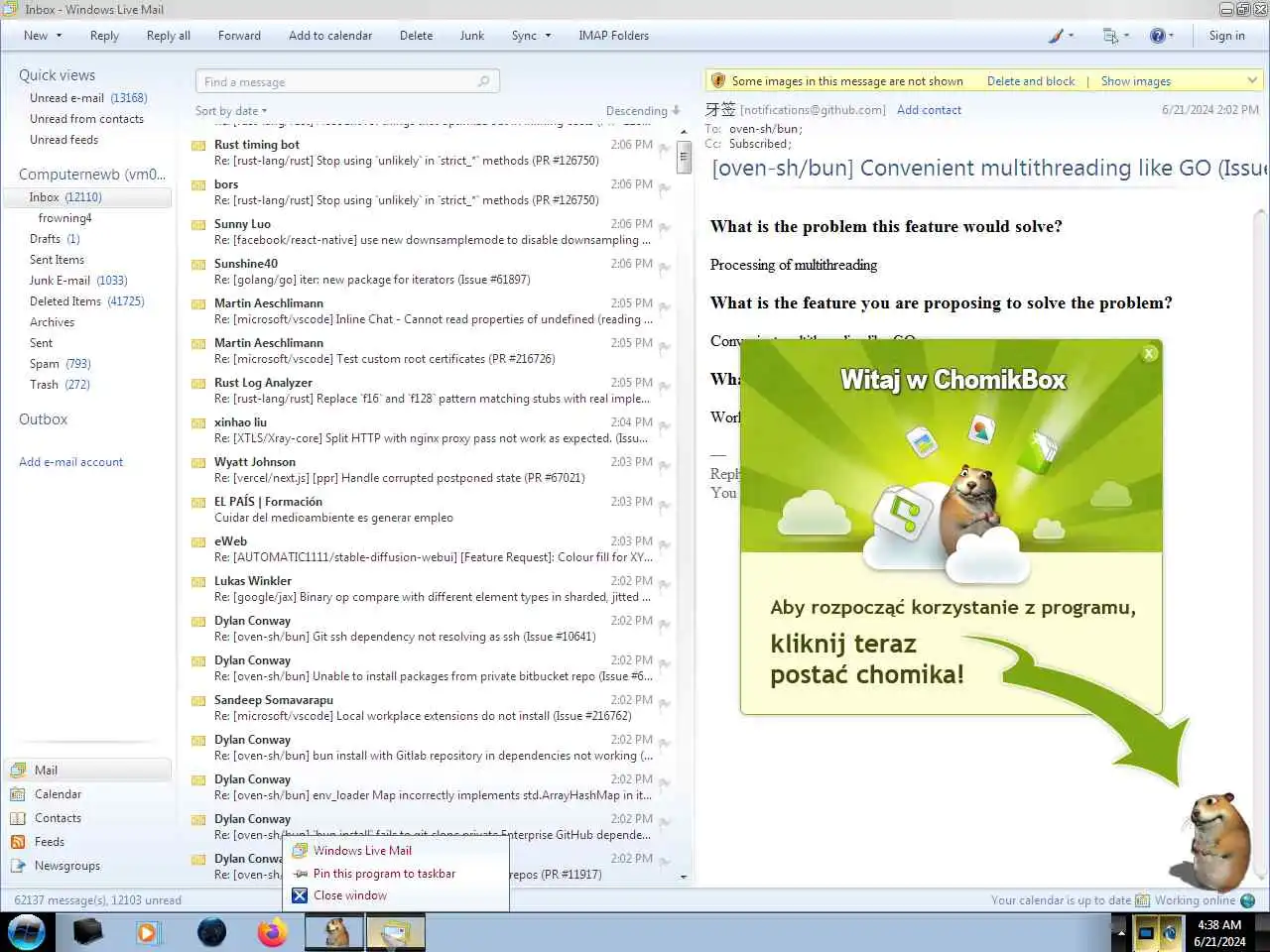Open the Windows Start button

[x=27, y=932]
